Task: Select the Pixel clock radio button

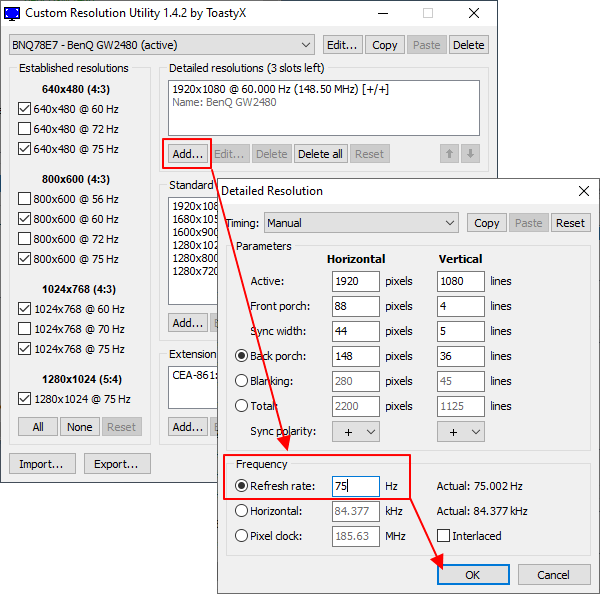Action: coord(241,535)
